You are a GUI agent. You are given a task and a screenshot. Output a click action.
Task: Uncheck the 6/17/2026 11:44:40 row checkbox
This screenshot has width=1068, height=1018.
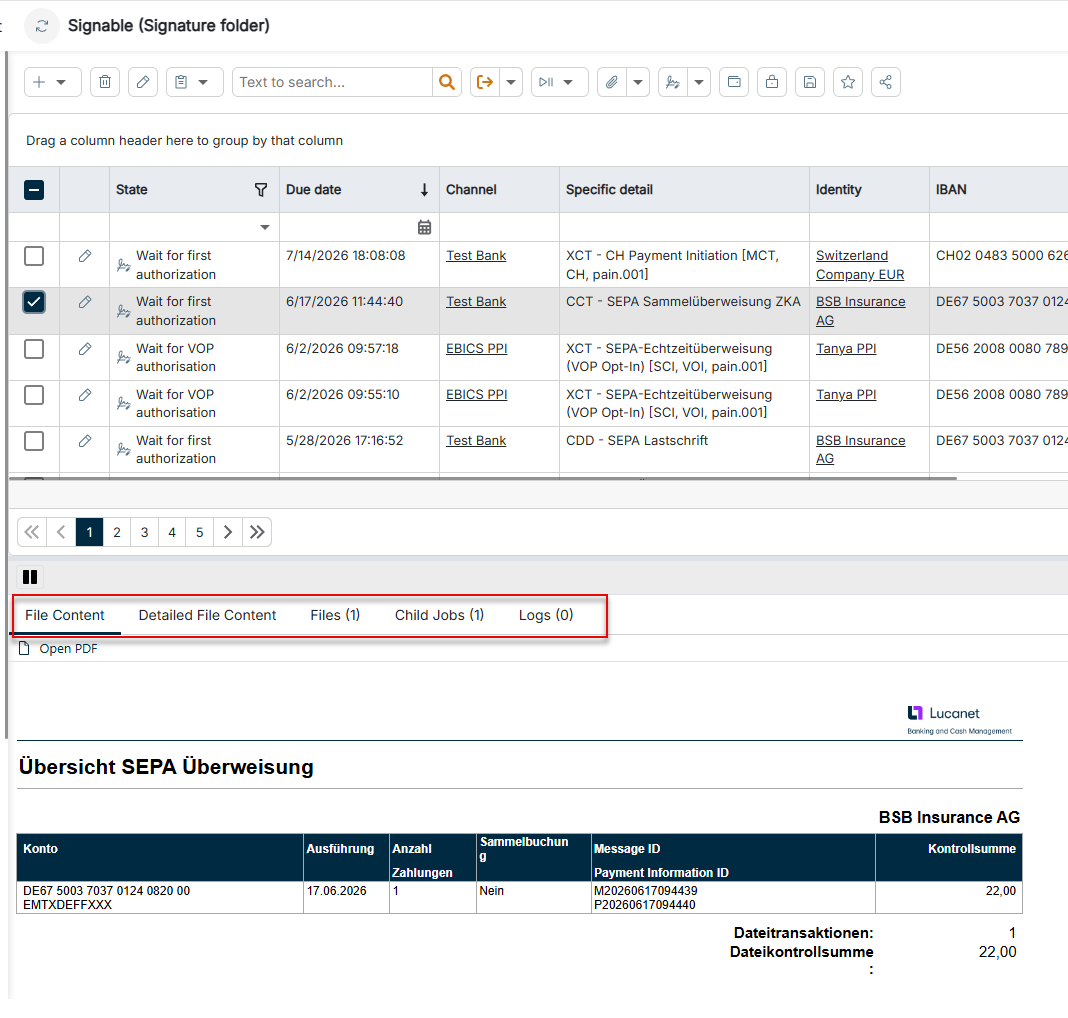tap(34, 302)
